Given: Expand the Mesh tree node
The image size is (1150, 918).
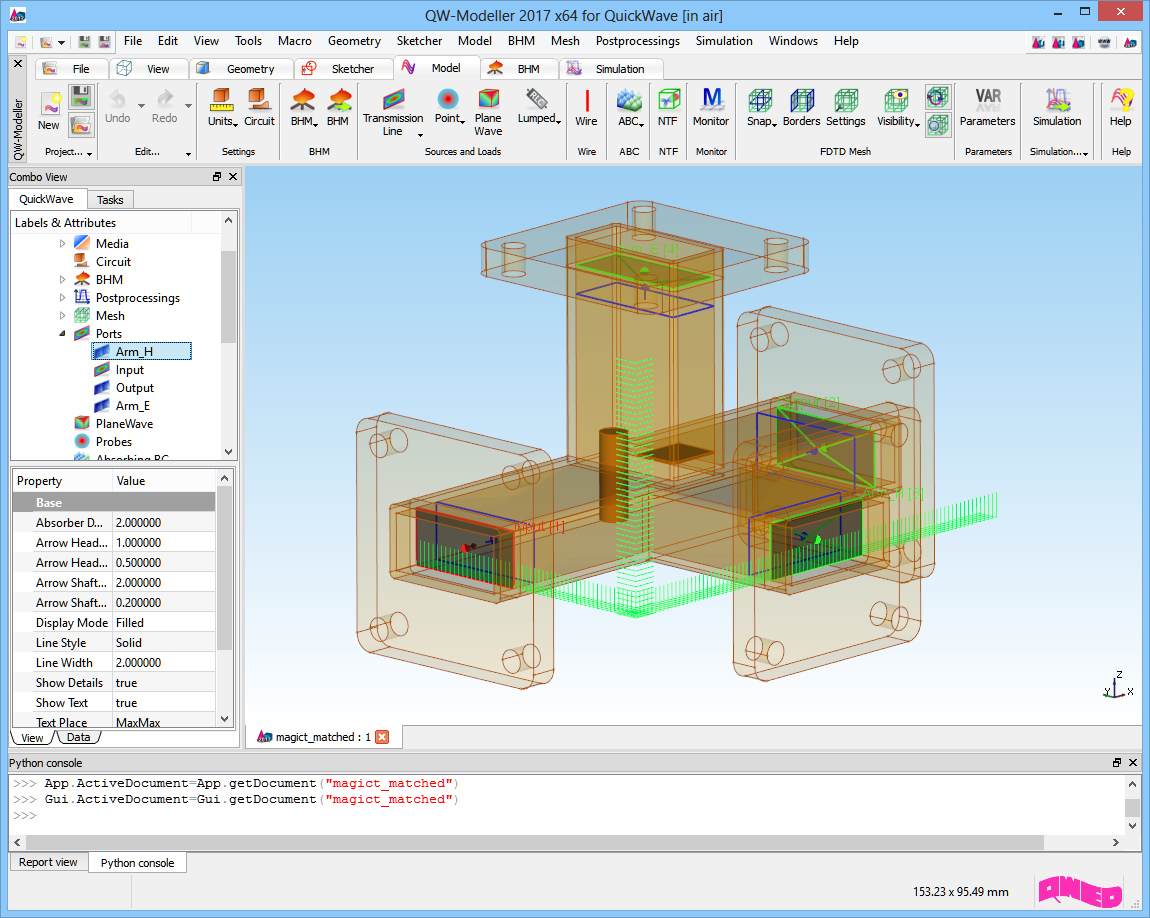Looking at the screenshot, I should (62, 315).
